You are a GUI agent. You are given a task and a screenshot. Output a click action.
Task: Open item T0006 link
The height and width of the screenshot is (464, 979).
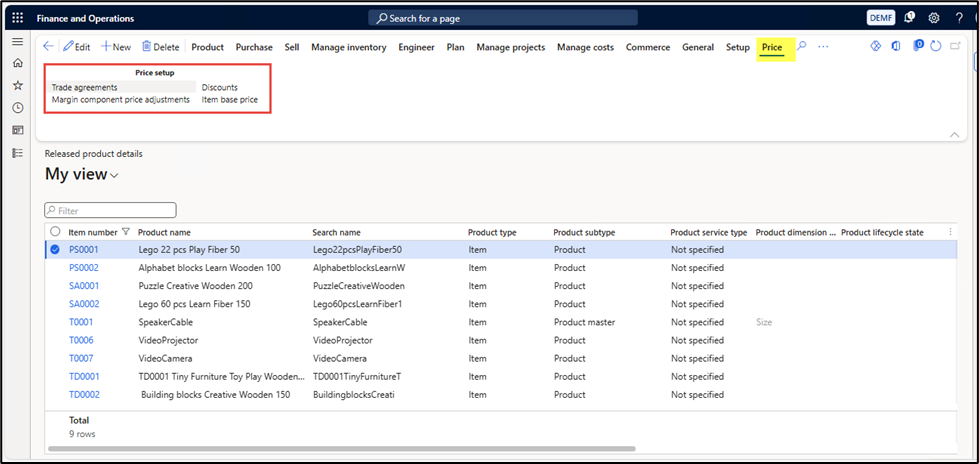[x=81, y=340]
